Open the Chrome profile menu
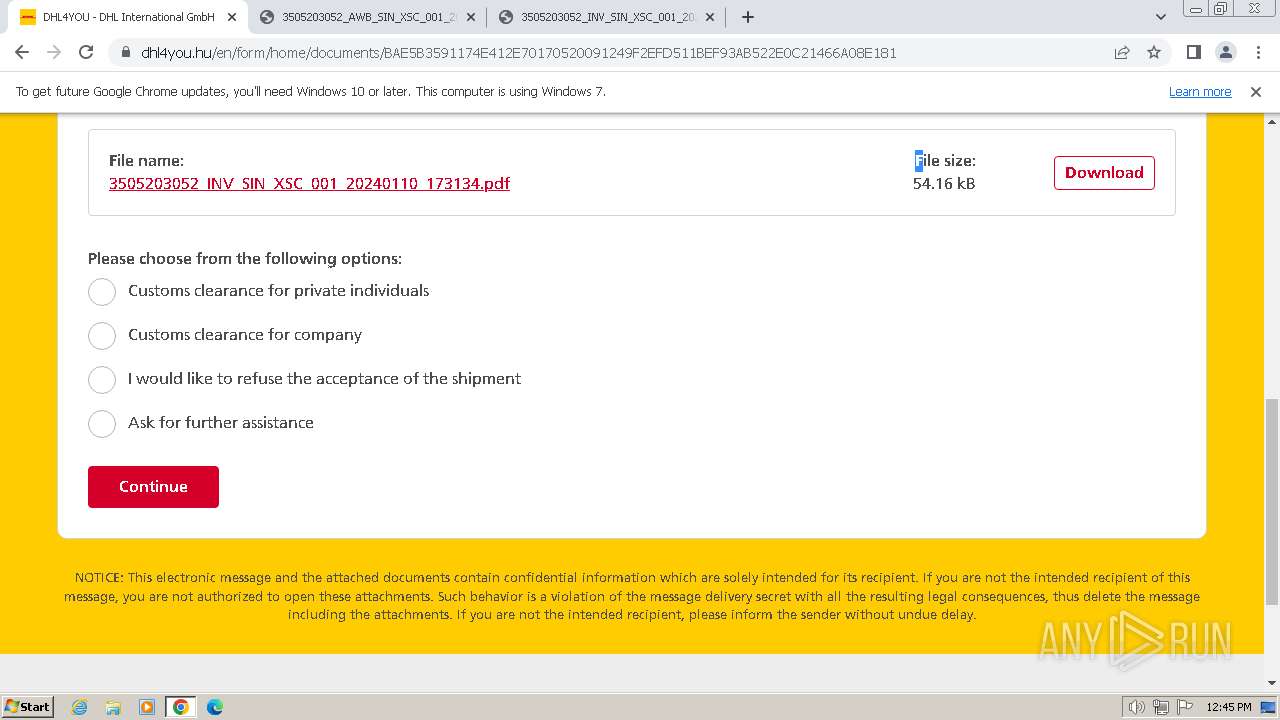The width and height of the screenshot is (1280, 720). 1226,52
